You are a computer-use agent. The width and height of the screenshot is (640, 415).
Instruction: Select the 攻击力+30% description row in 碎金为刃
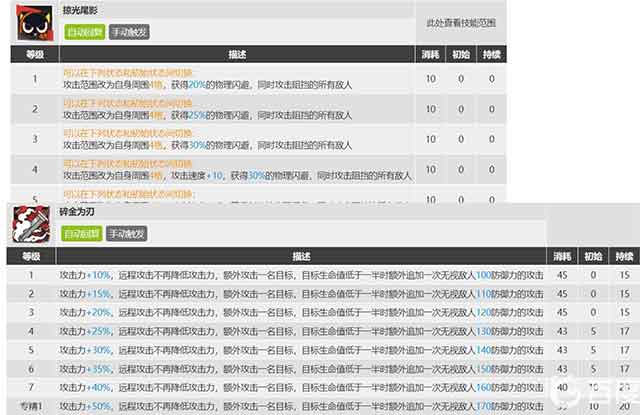coord(301,350)
